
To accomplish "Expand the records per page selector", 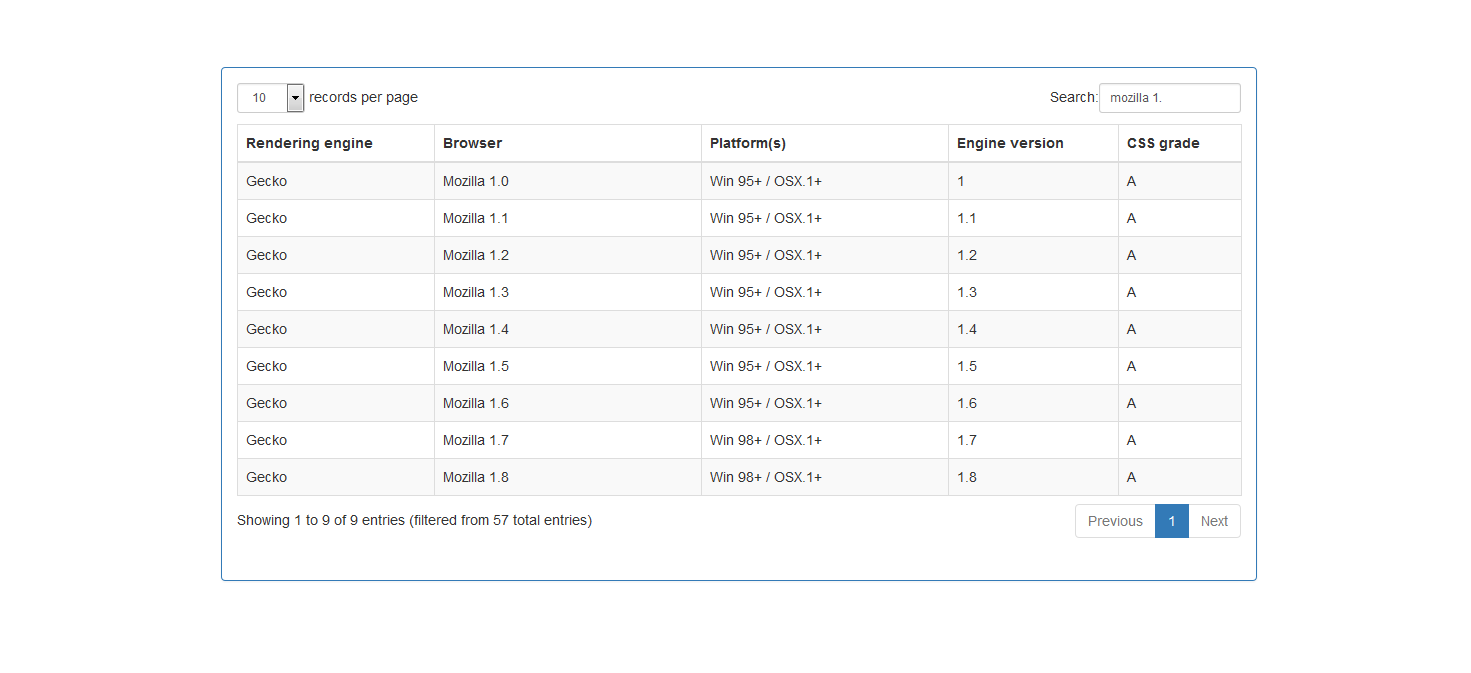I will click(270, 97).
